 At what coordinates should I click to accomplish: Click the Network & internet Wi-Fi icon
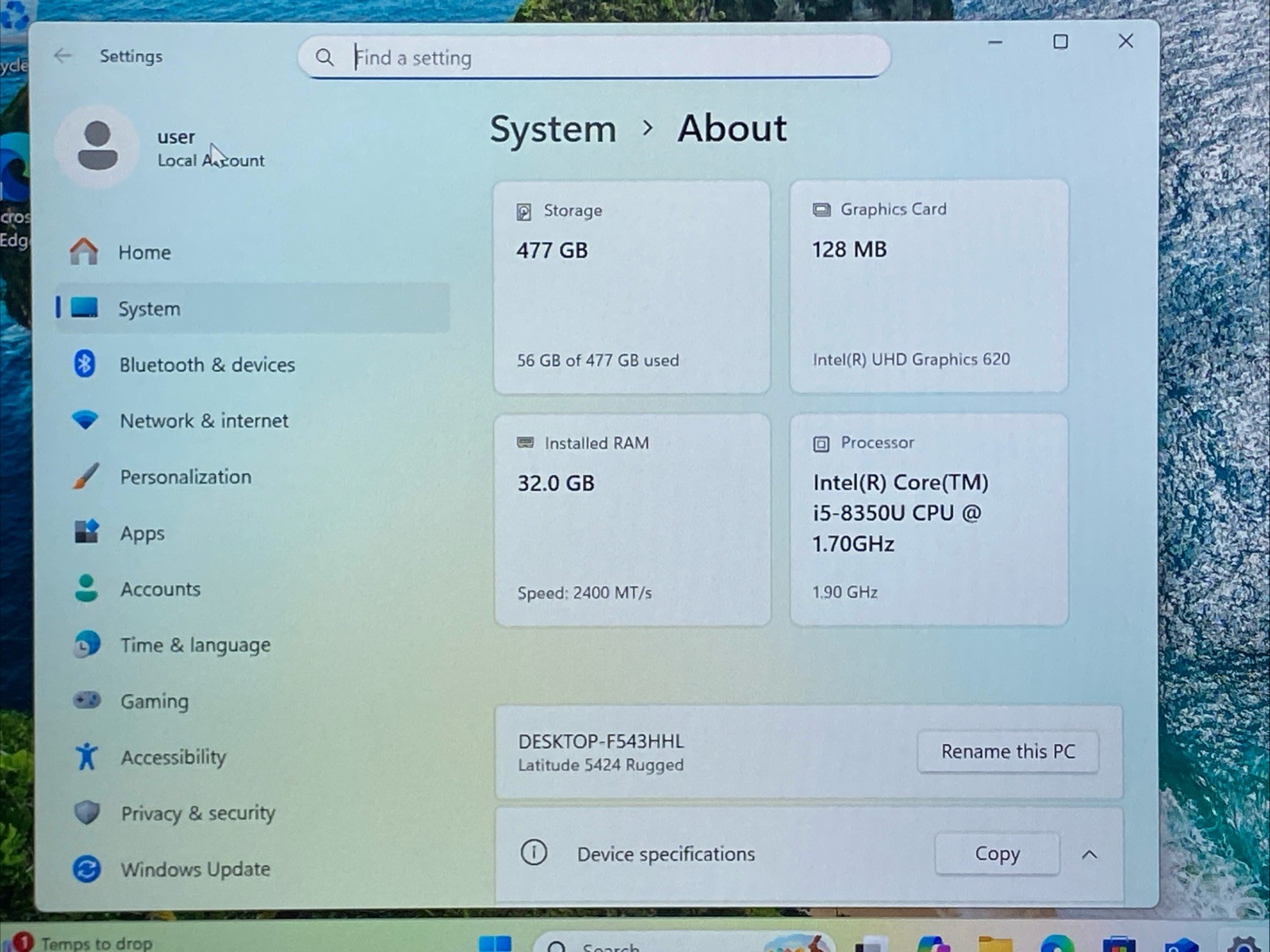(x=85, y=420)
